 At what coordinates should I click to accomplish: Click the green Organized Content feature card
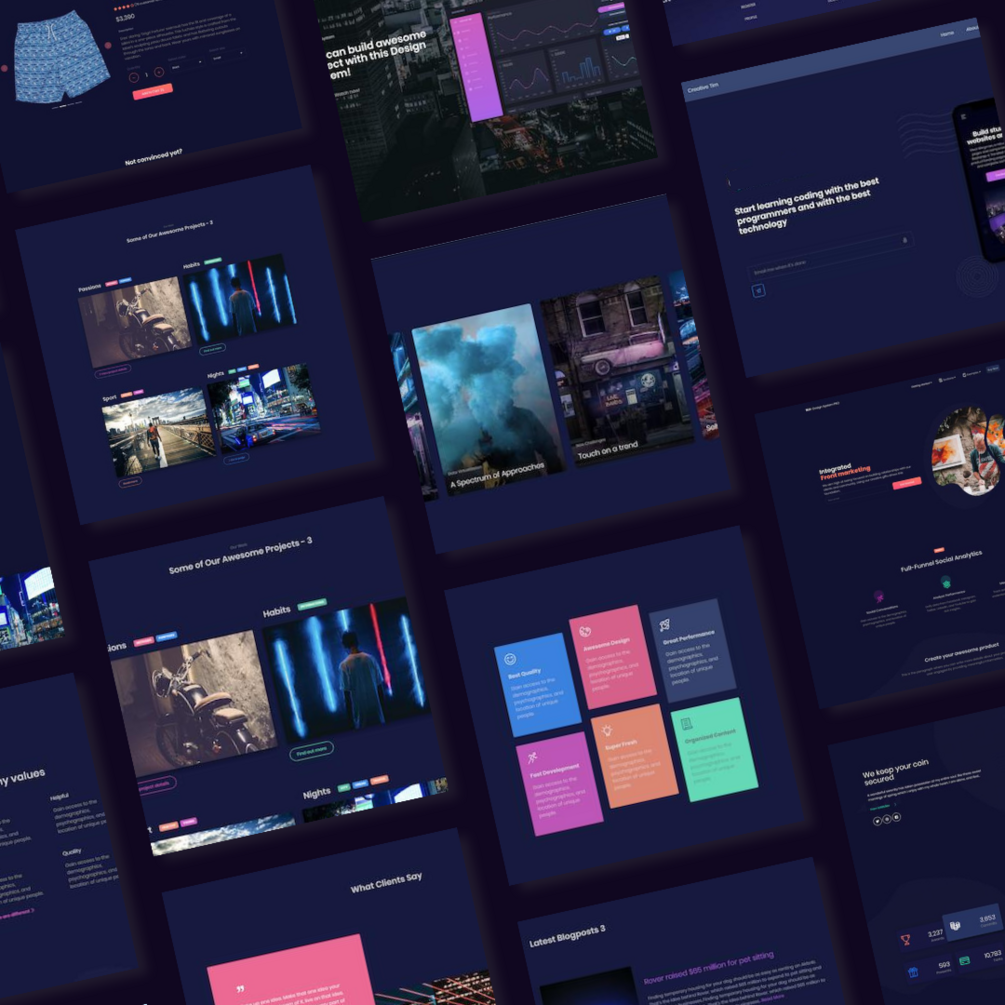click(714, 750)
